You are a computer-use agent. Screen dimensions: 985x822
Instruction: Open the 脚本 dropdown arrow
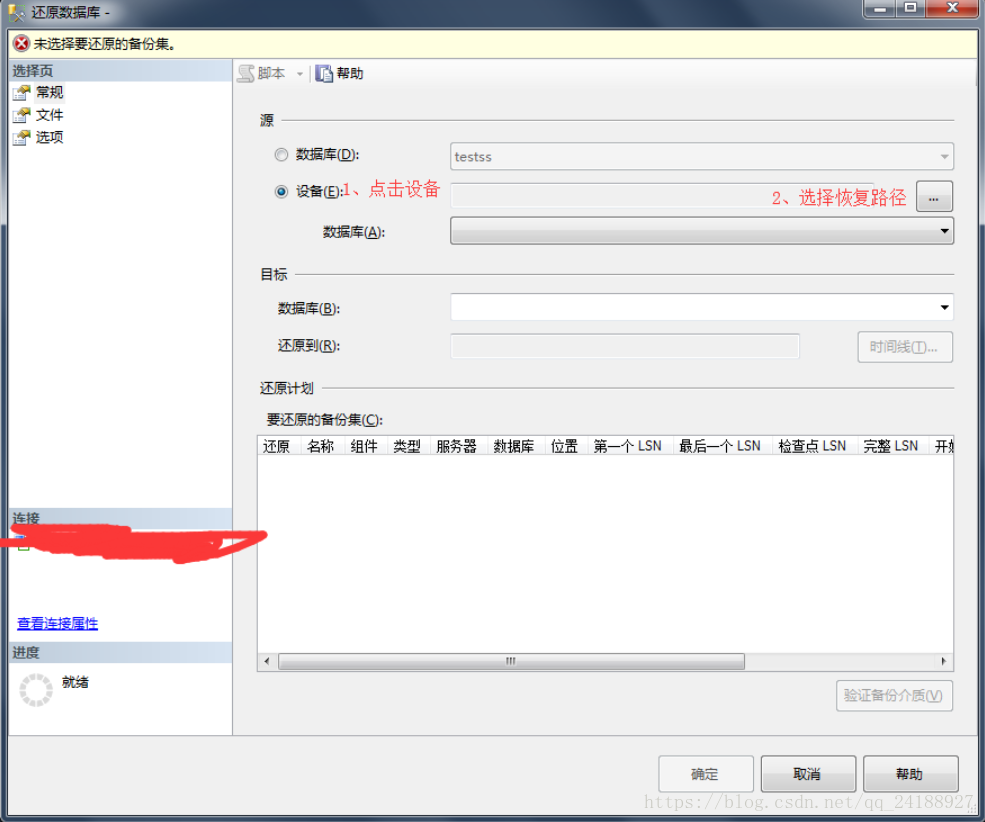click(x=300, y=74)
